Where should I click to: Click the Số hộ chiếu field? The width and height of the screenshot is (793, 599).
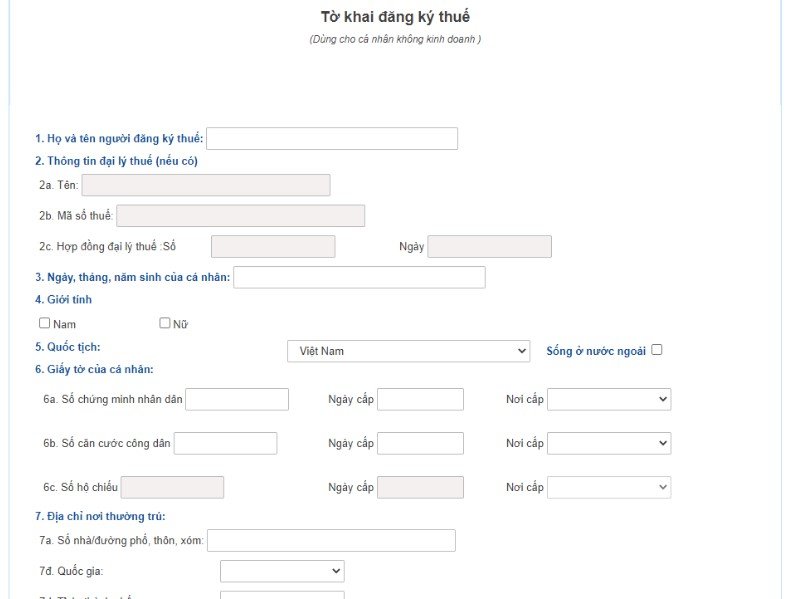tap(172, 487)
